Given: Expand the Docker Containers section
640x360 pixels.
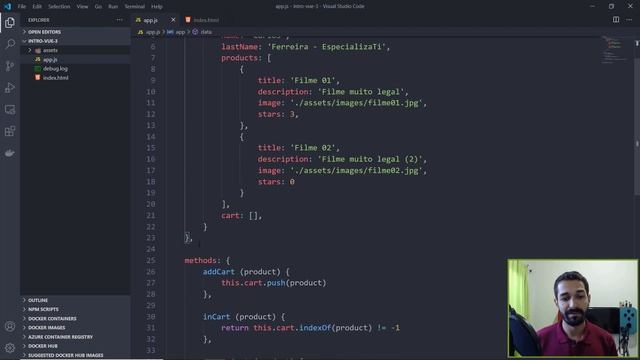Looking at the screenshot, I should (x=76, y=318).
